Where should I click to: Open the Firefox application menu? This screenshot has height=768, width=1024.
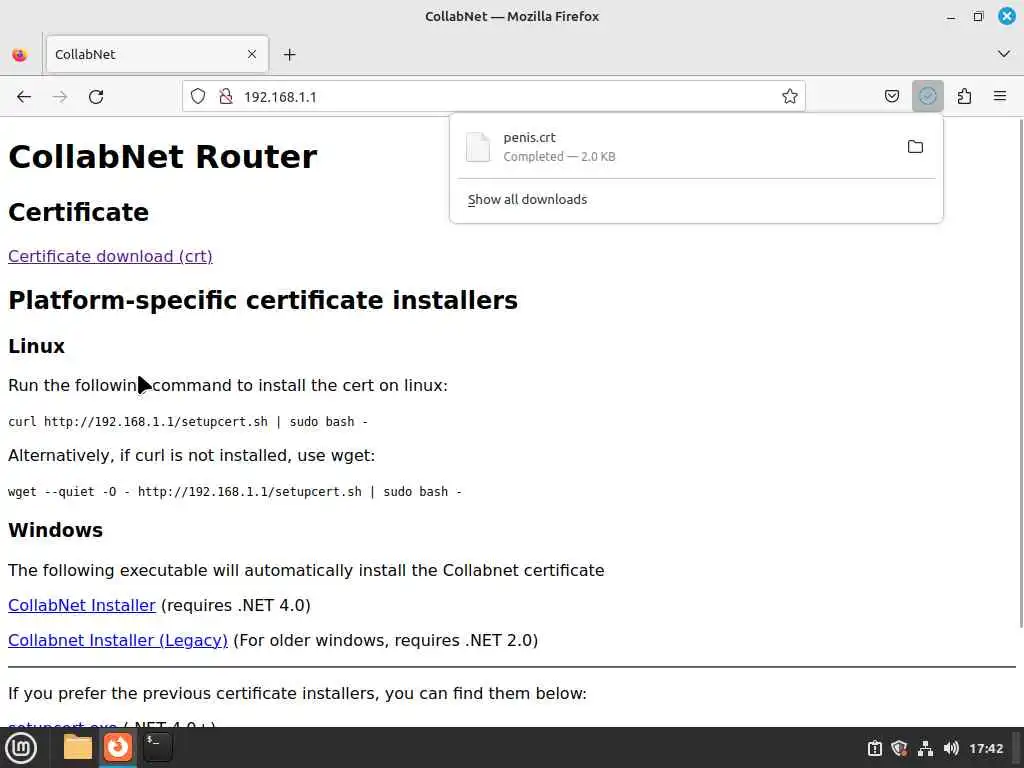click(1000, 97)
